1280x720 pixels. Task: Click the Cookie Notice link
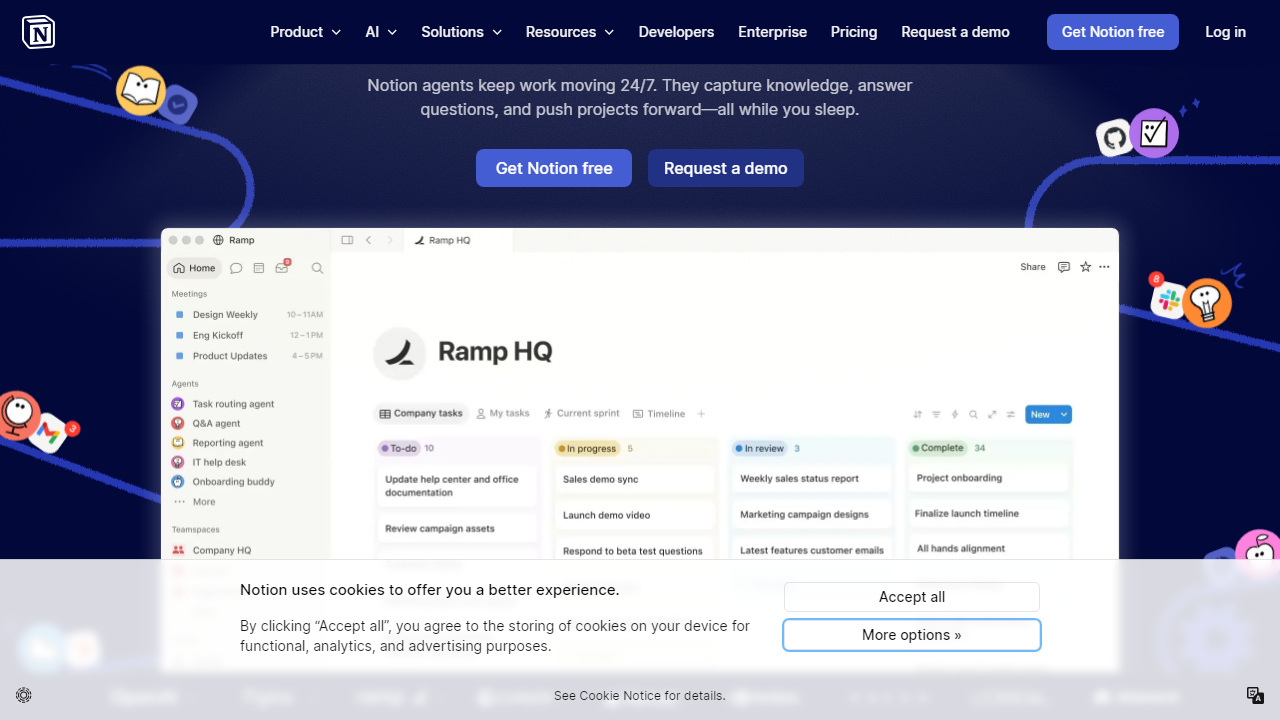coord(616,696)
